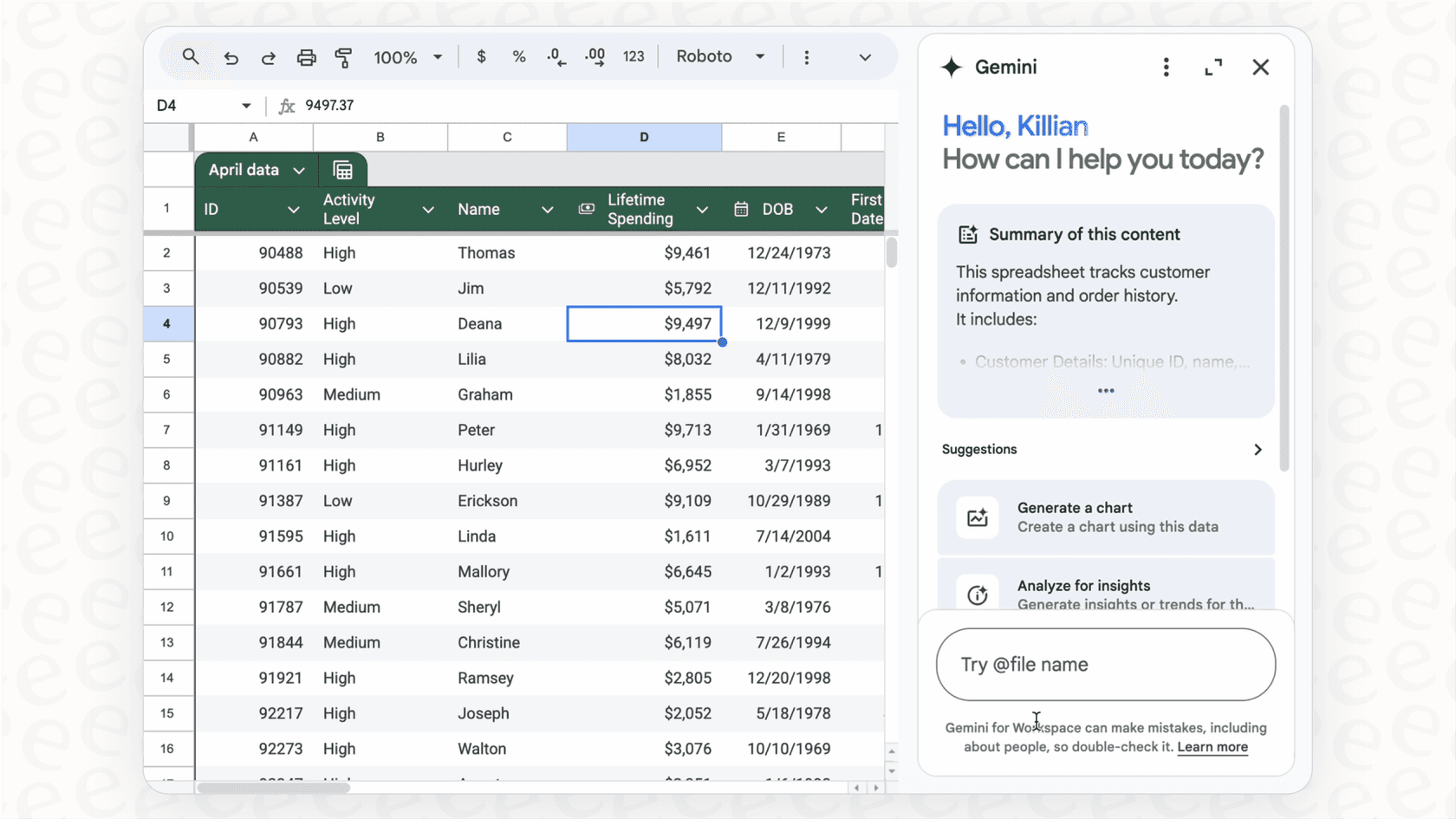Open the Roboto font dropdown
Viewport: 1456px width, 819px height.
(x=718, y=56)
